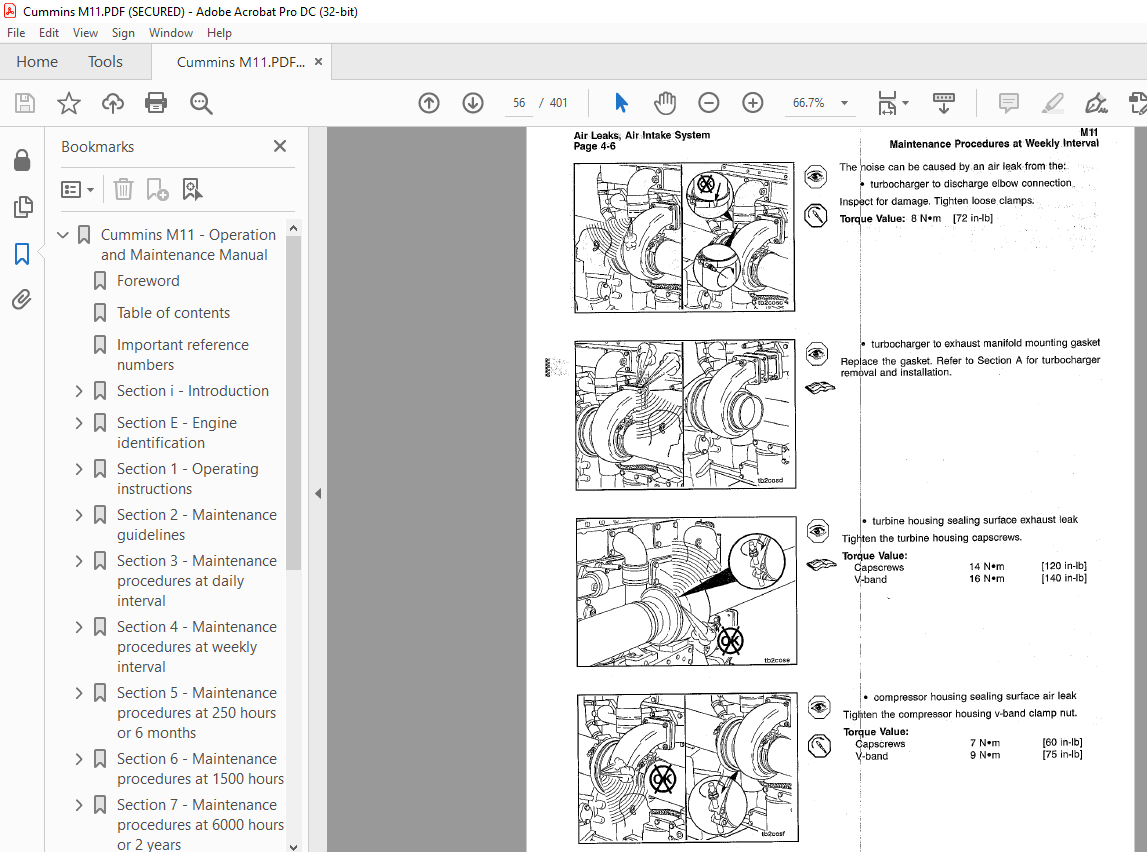Open page thumbnails panel in sidebar
The image size is (1147, 852).
coord(23,207)
